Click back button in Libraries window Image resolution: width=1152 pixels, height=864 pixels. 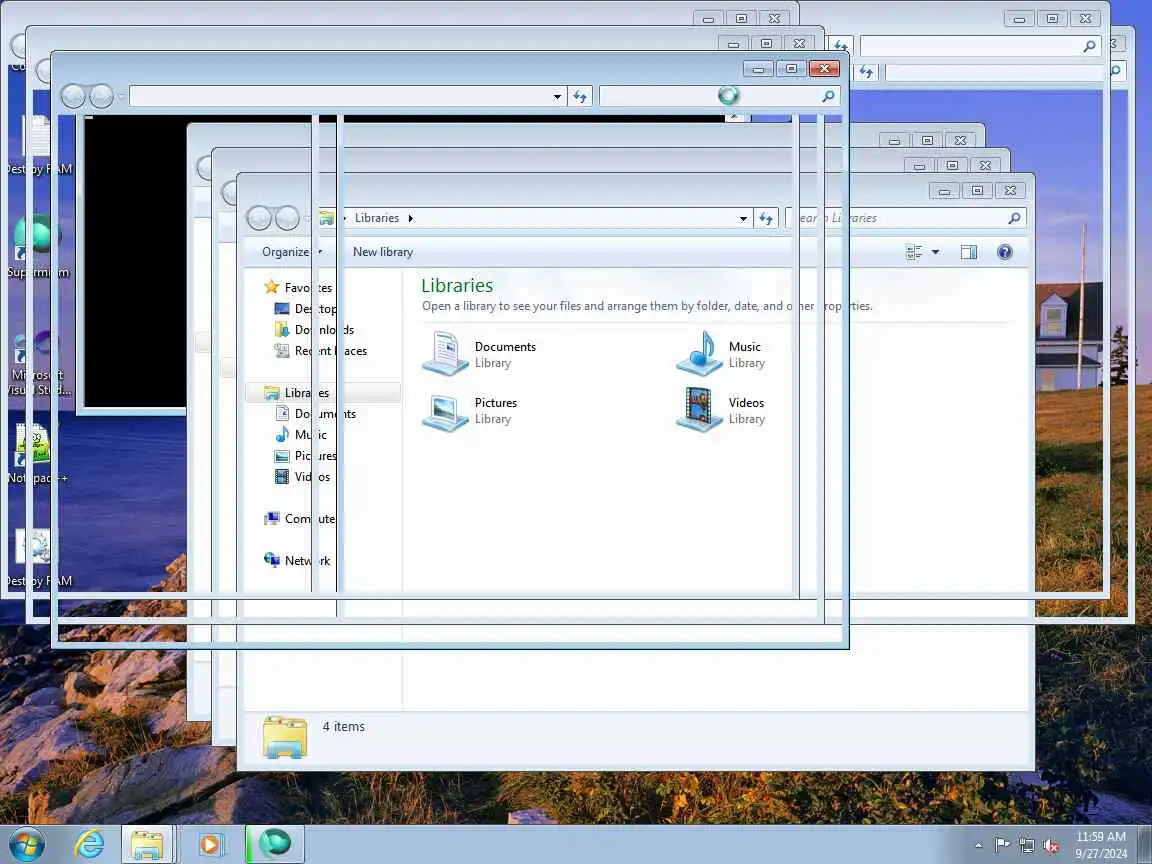(x=259, y=218)
